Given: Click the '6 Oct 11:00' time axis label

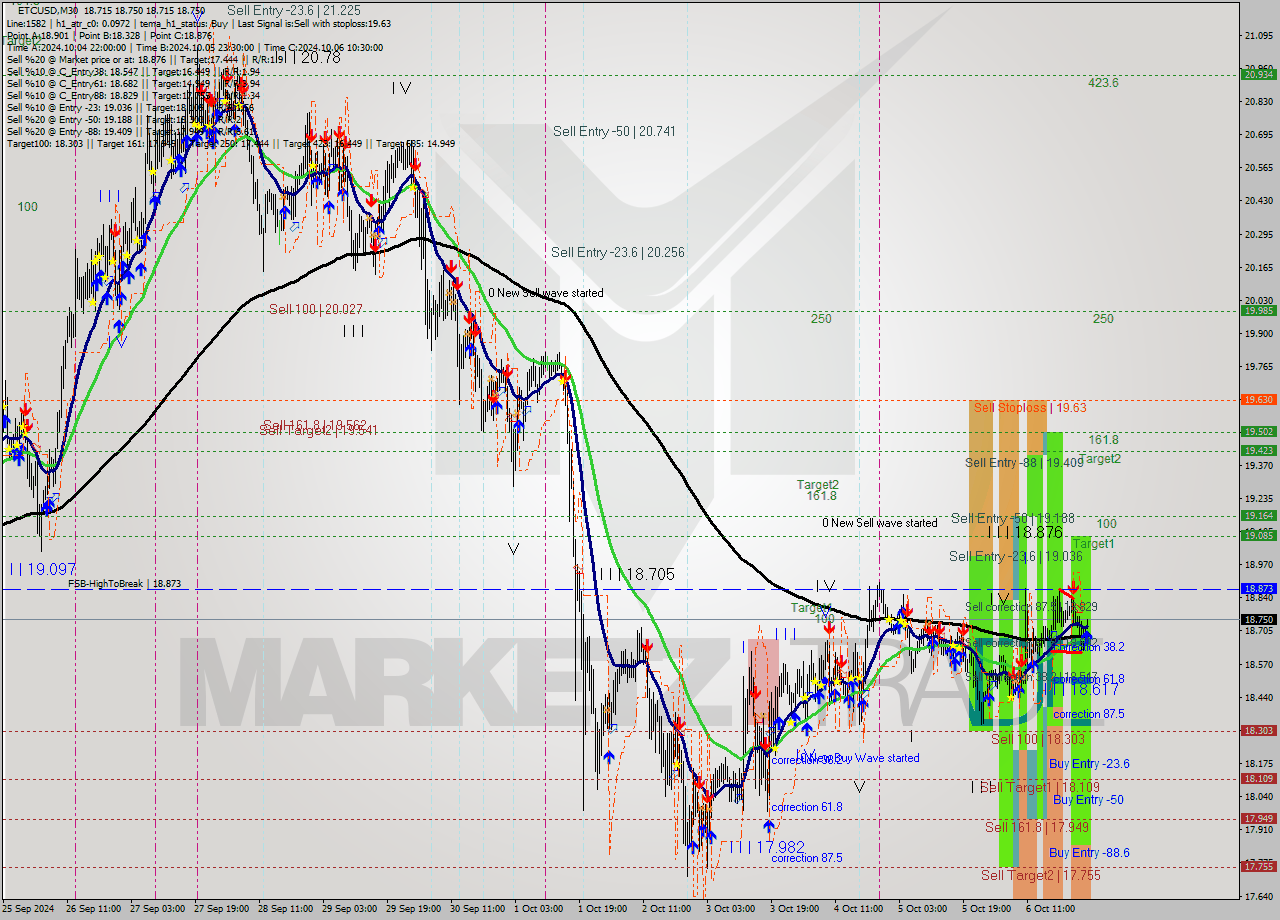Looking at the screenshot, I should (x=1050, y=909).
